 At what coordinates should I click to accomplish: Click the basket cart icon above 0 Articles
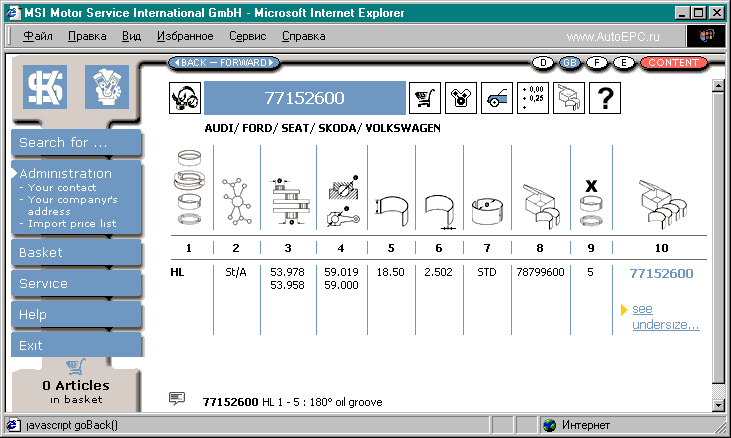[76, 367]
